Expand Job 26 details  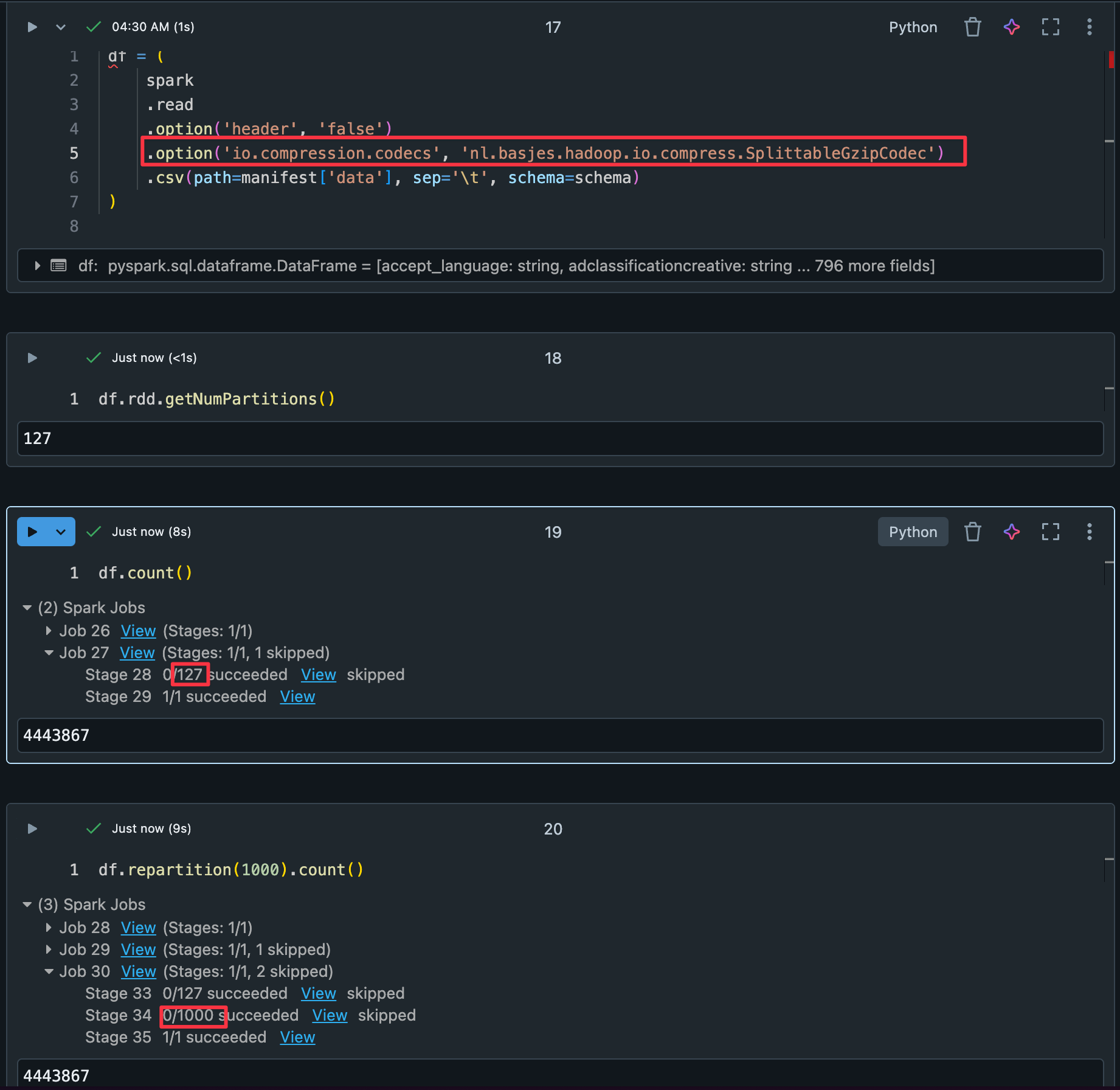(49, 631)
